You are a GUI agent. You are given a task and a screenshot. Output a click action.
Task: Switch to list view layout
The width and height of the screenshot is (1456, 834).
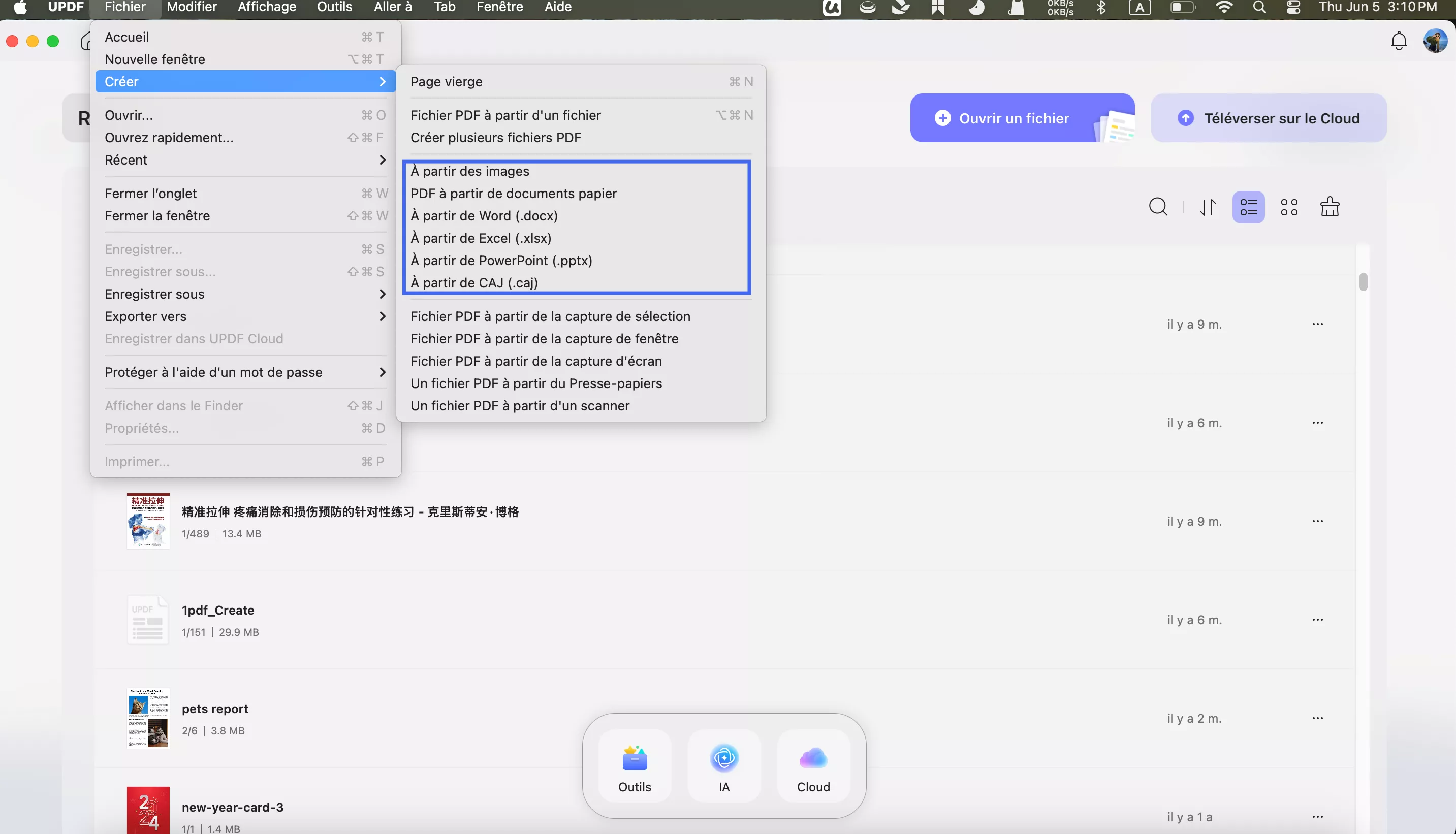[1248, 207]
